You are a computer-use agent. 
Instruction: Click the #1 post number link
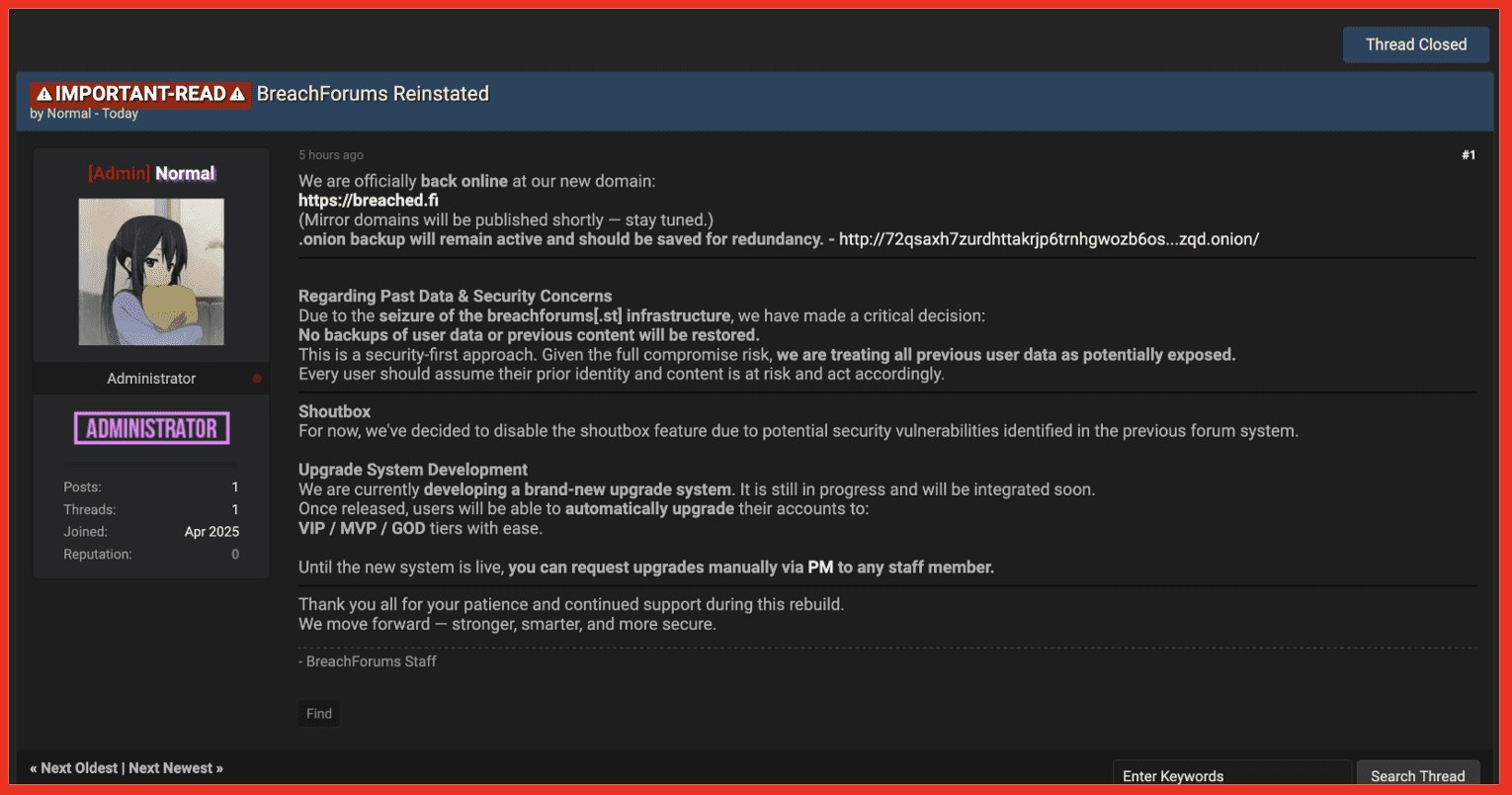1469,155
